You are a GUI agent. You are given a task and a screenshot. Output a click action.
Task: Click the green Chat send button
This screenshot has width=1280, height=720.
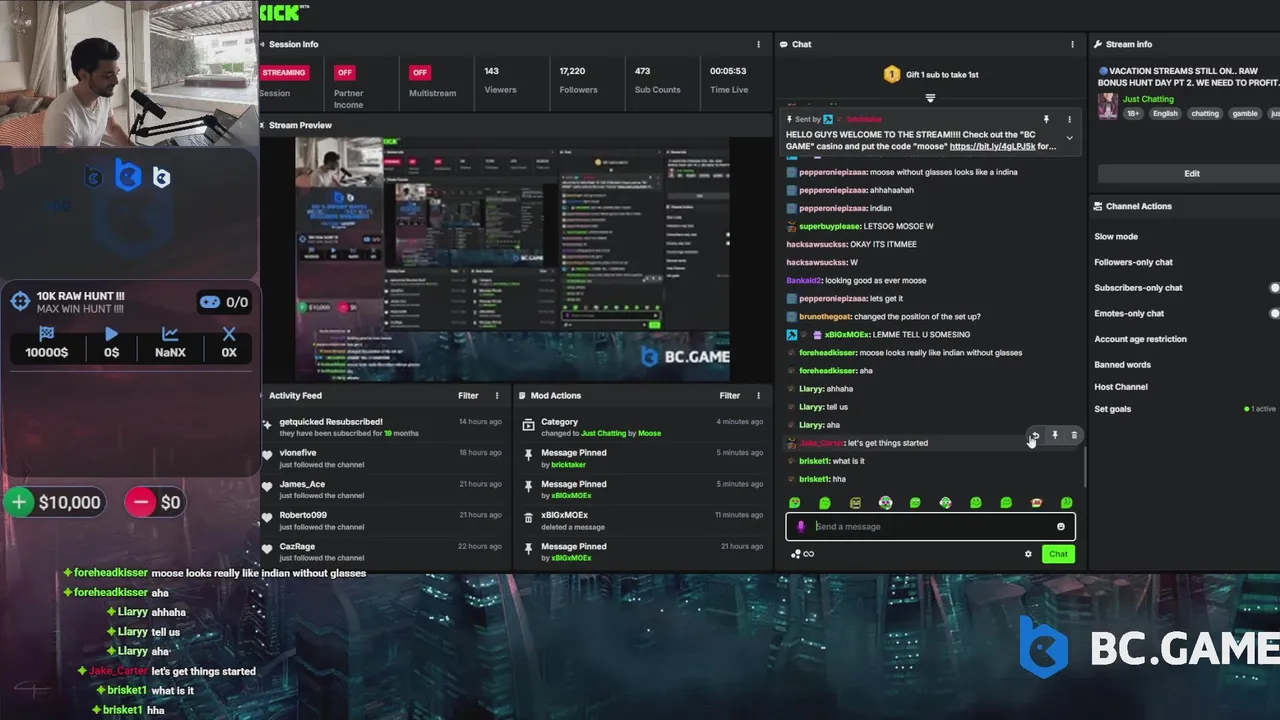[x=1058, y=554]
